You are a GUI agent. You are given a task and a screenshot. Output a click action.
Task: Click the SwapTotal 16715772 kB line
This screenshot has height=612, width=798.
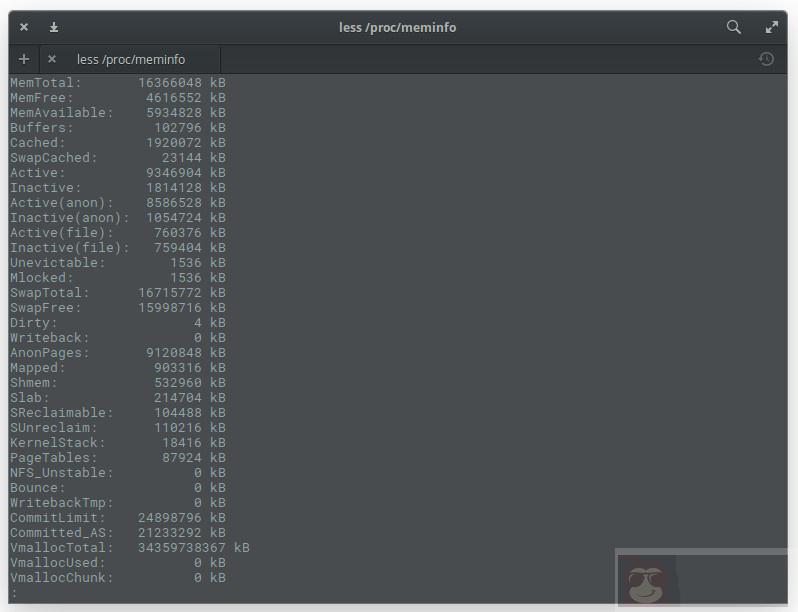pyautogui.click(x=118, y=293)
